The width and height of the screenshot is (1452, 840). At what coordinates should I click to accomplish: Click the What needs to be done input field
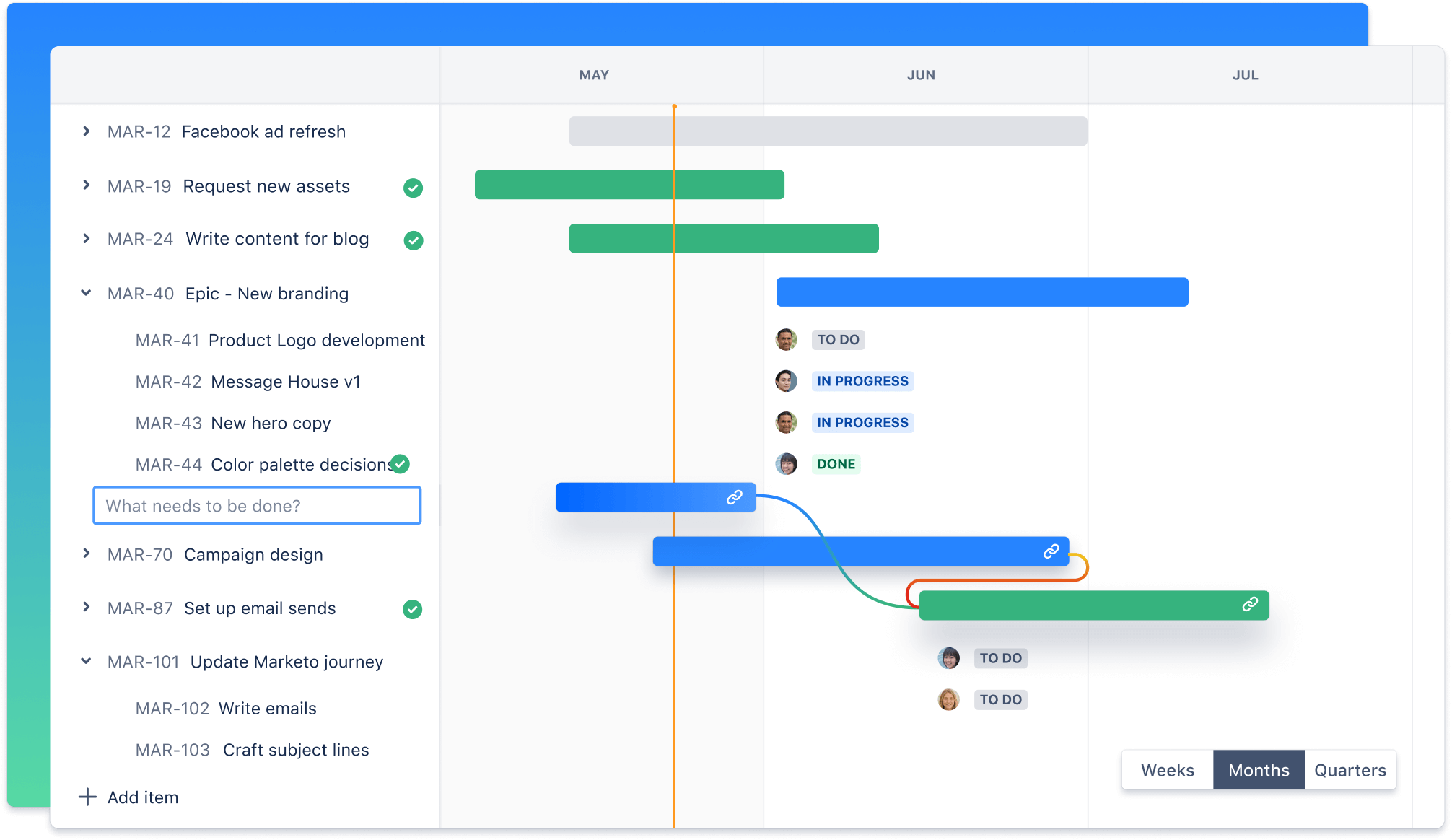click(x=256, y=505)
